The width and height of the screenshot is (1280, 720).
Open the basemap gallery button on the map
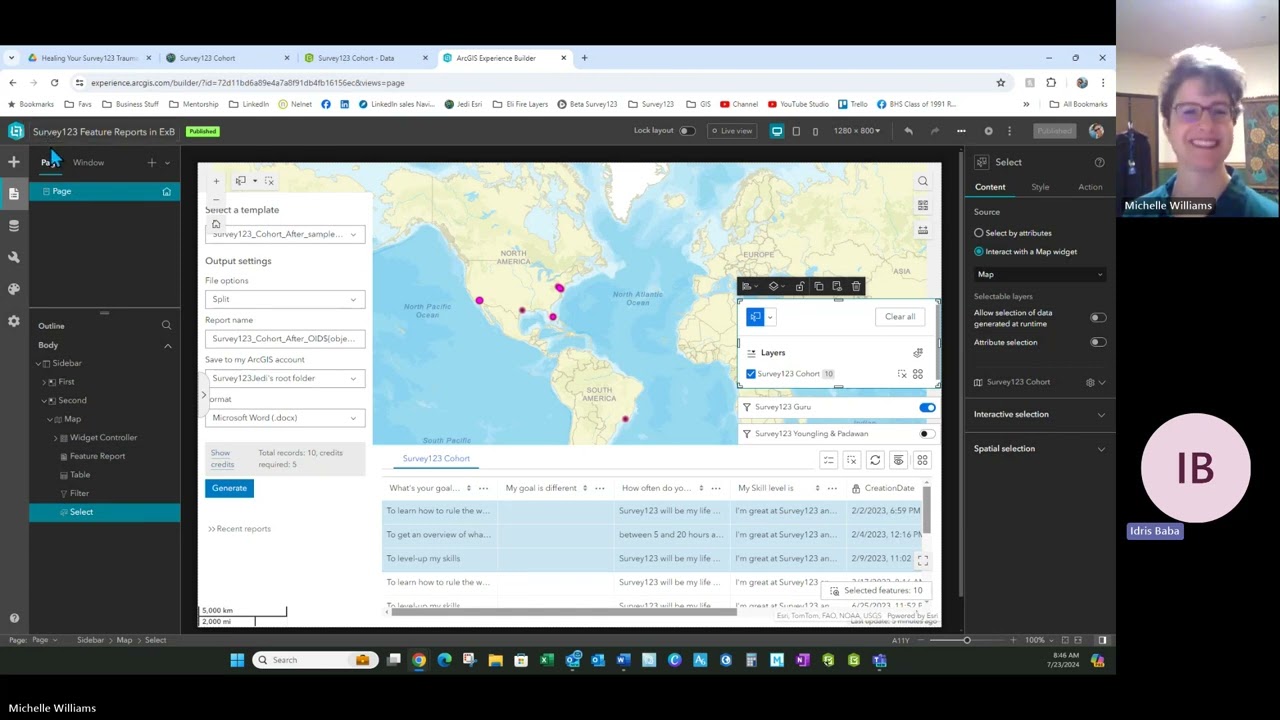(x=923, y=205)
